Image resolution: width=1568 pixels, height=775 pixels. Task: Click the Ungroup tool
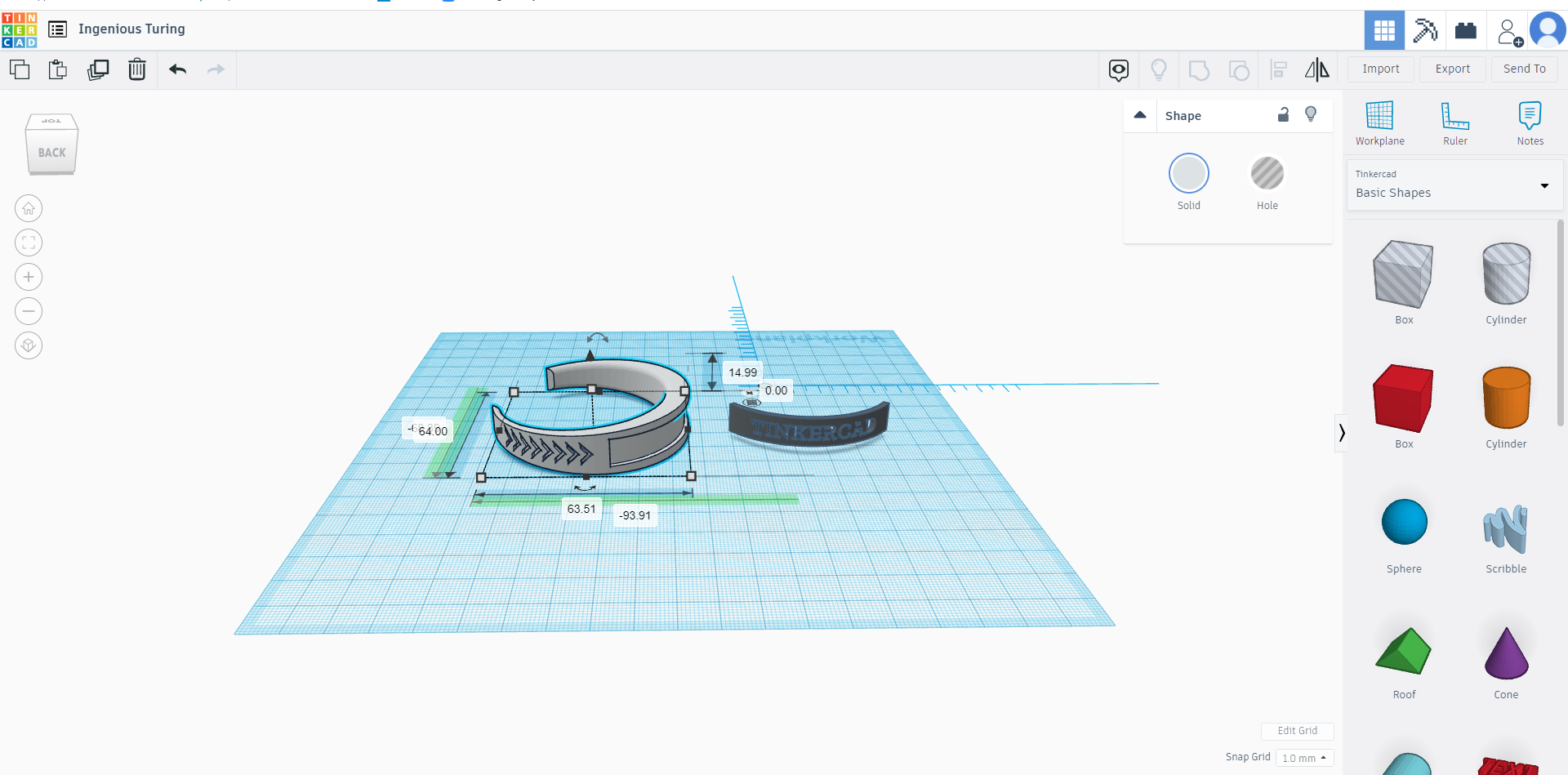tap(1239, 70)
